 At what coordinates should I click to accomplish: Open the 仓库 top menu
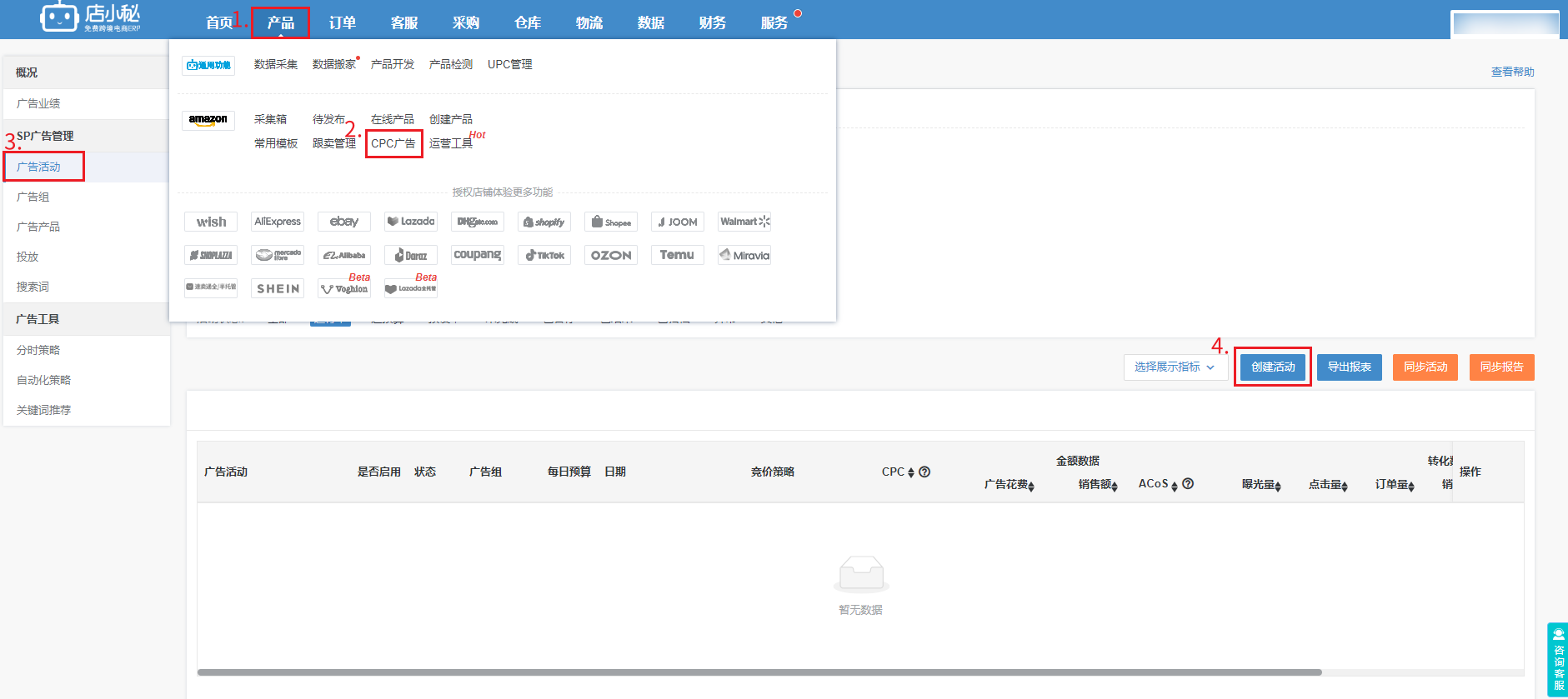pos(528,22)
